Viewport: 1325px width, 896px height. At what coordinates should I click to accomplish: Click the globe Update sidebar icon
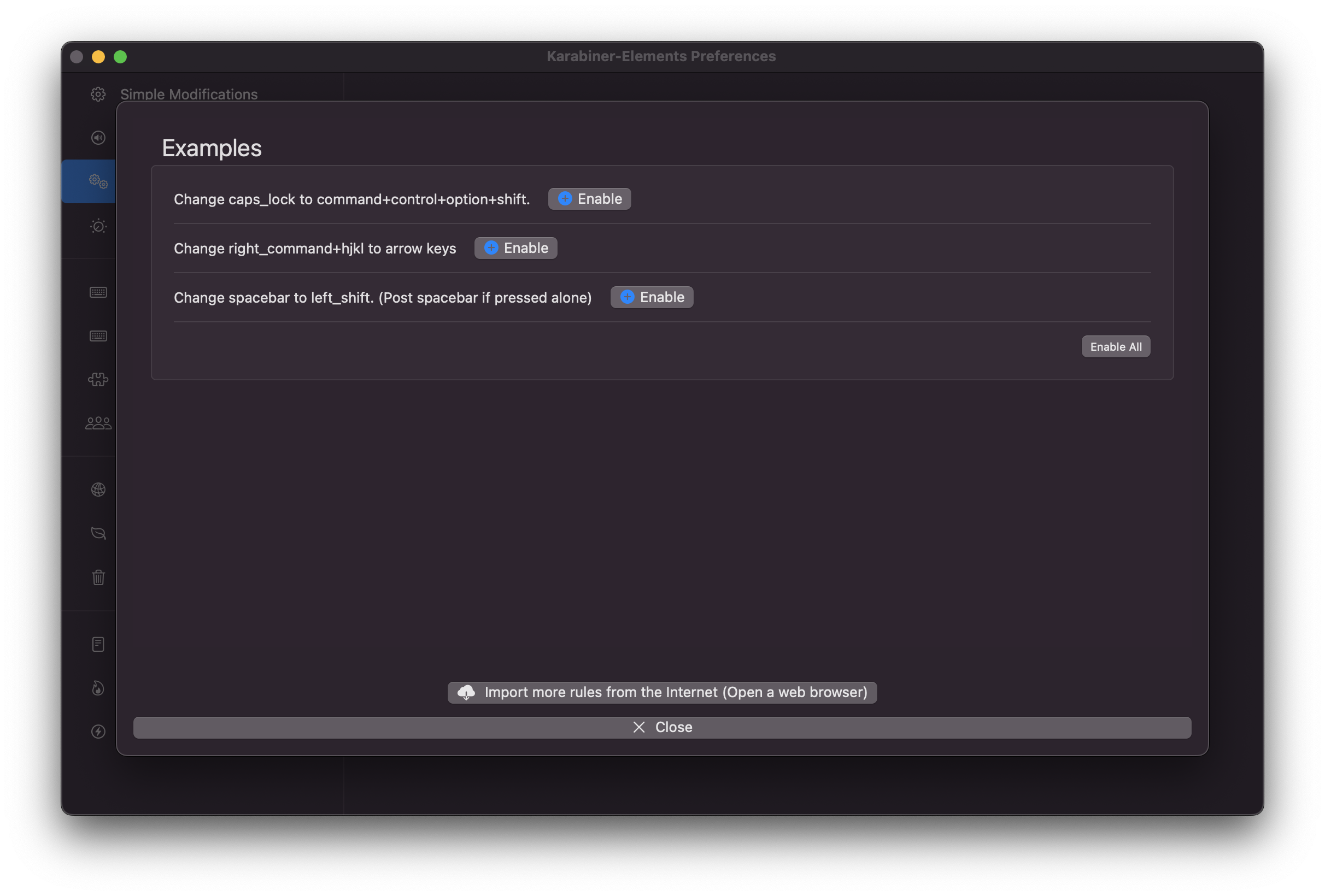tap(98, 490)
